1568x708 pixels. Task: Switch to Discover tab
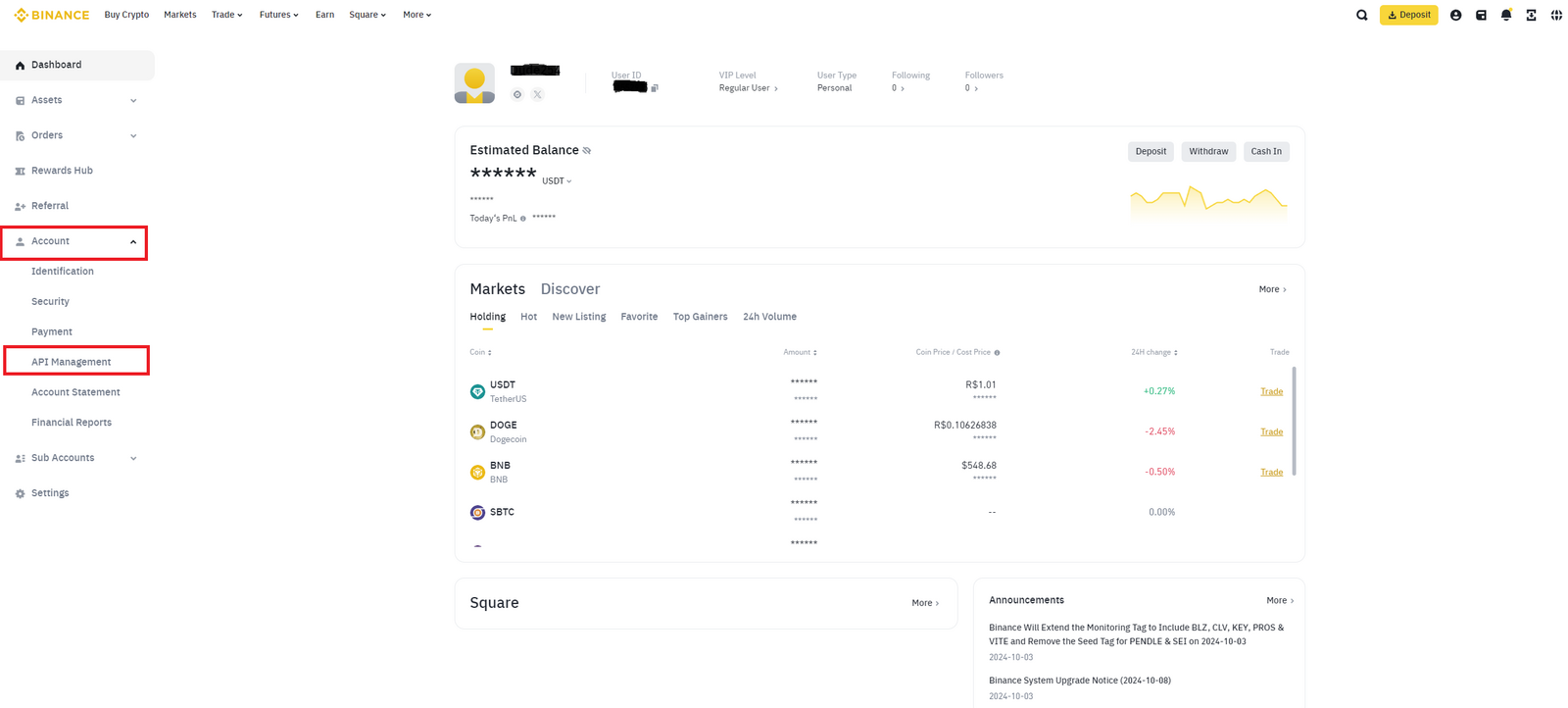point(570,289)
